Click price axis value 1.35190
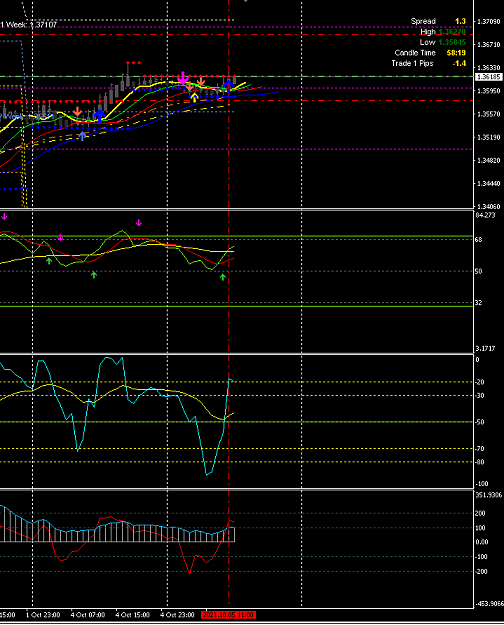Viewport: 504px width, 625px height. click(489, 137)
